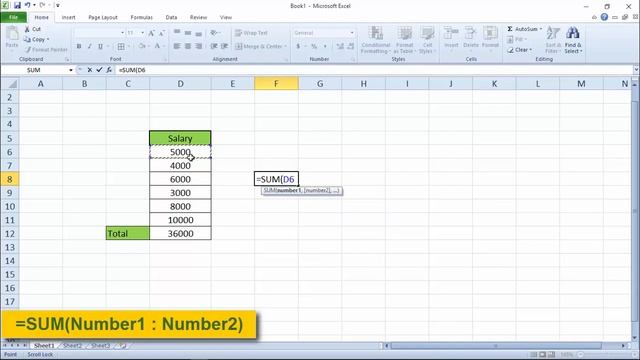Switch to the Review tab
640x360 pixels.
[x=198, y=18]
